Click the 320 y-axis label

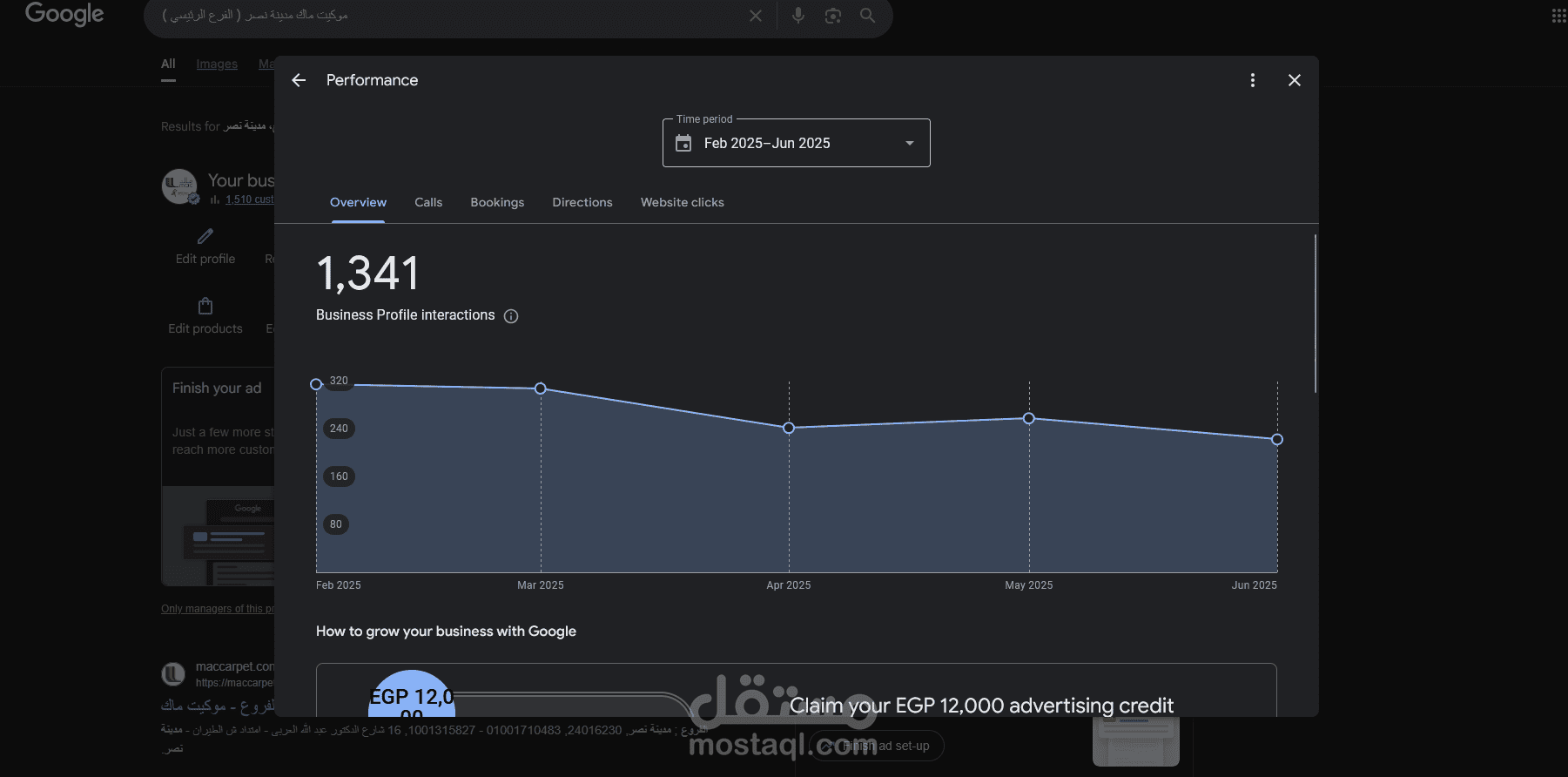[x=339, y=381]
